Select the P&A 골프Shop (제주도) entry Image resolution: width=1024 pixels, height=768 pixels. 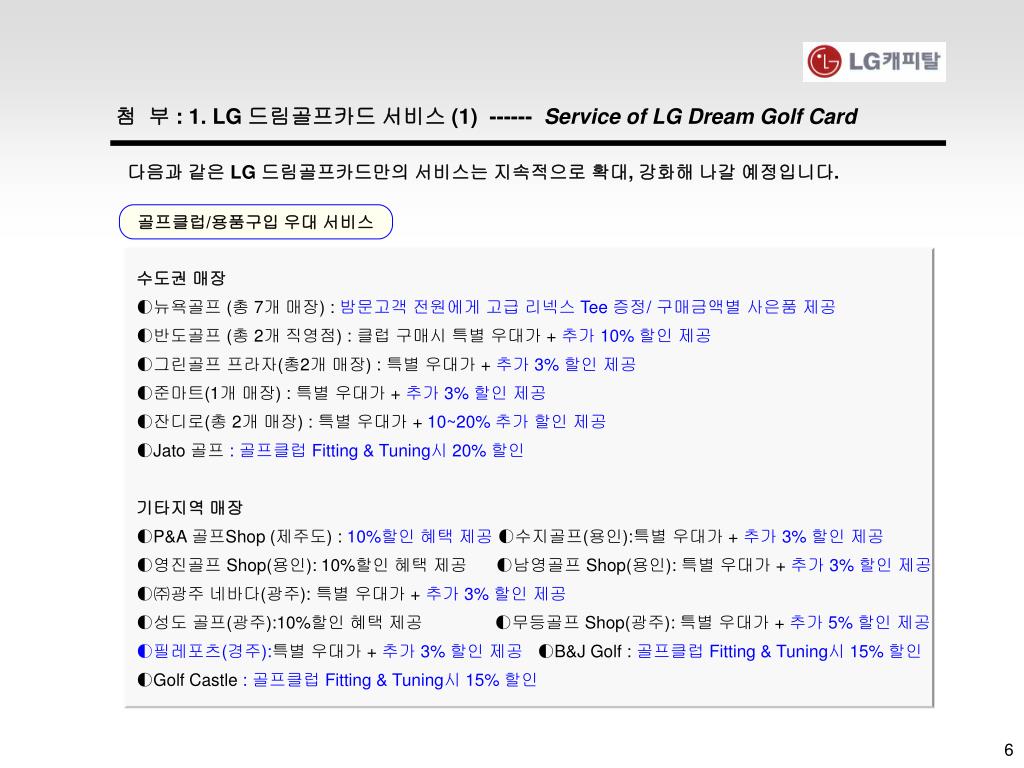314,537
